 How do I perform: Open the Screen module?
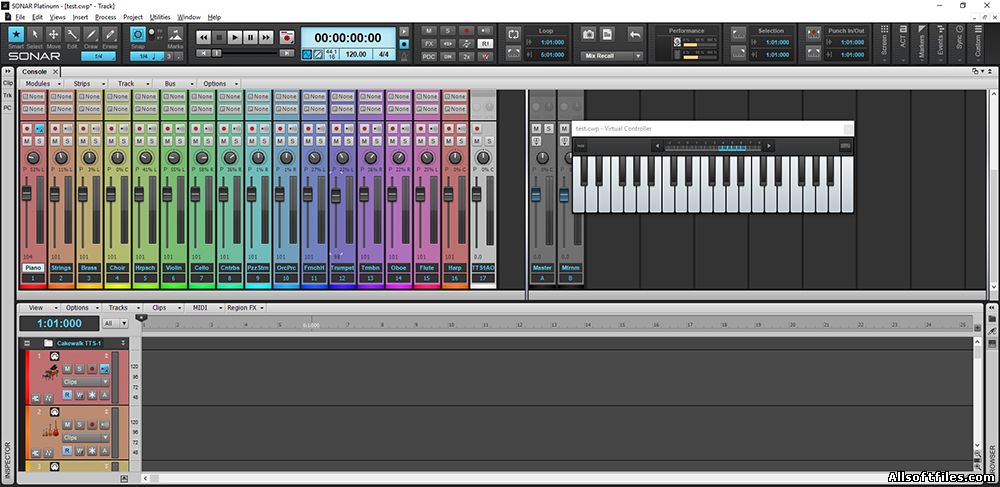click(x=884, y=43)
